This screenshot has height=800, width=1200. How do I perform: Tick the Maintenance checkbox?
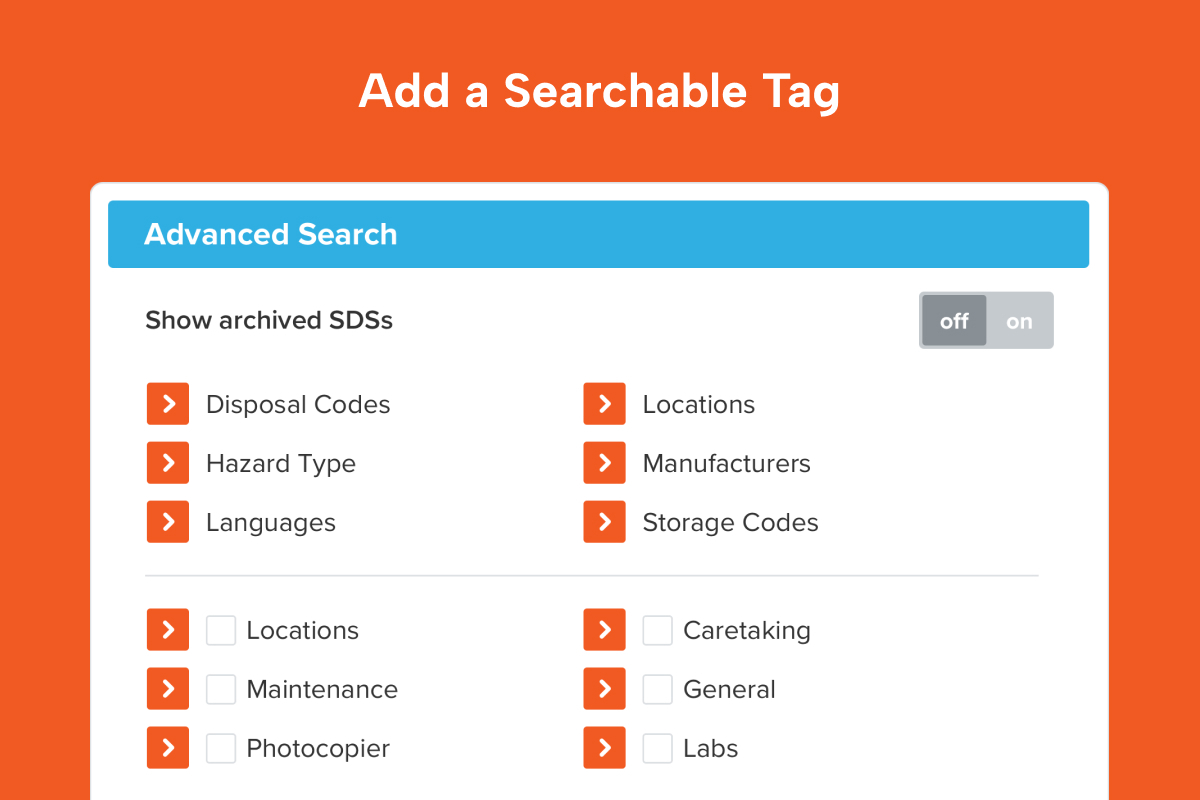221,689
